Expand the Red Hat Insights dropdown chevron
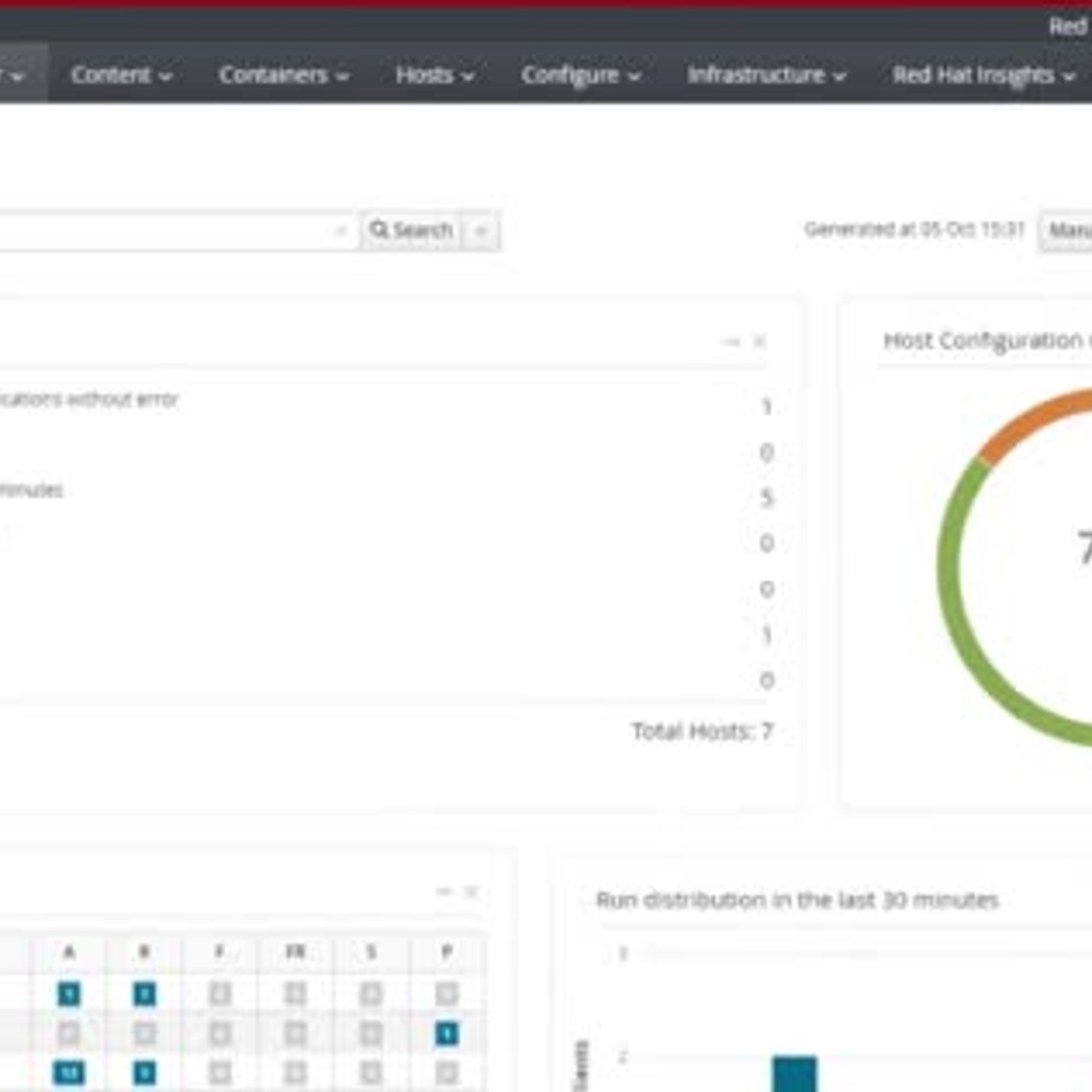This screenshot has width=1092, height=1092. pyautogui.click(x=1069, y=76)
